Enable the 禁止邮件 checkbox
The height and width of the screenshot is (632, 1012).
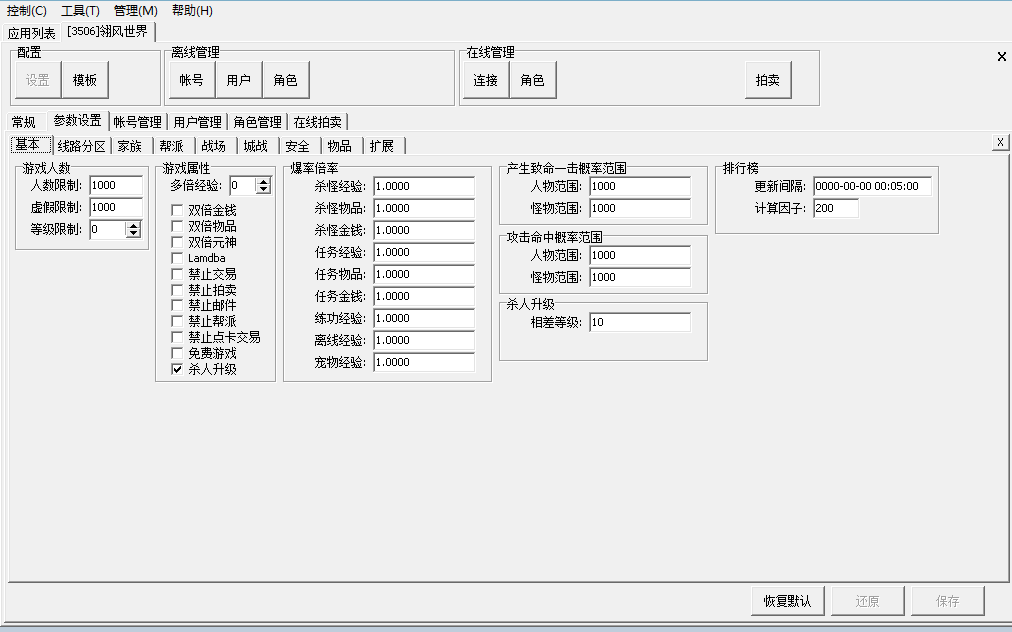(x=177, y=305)
